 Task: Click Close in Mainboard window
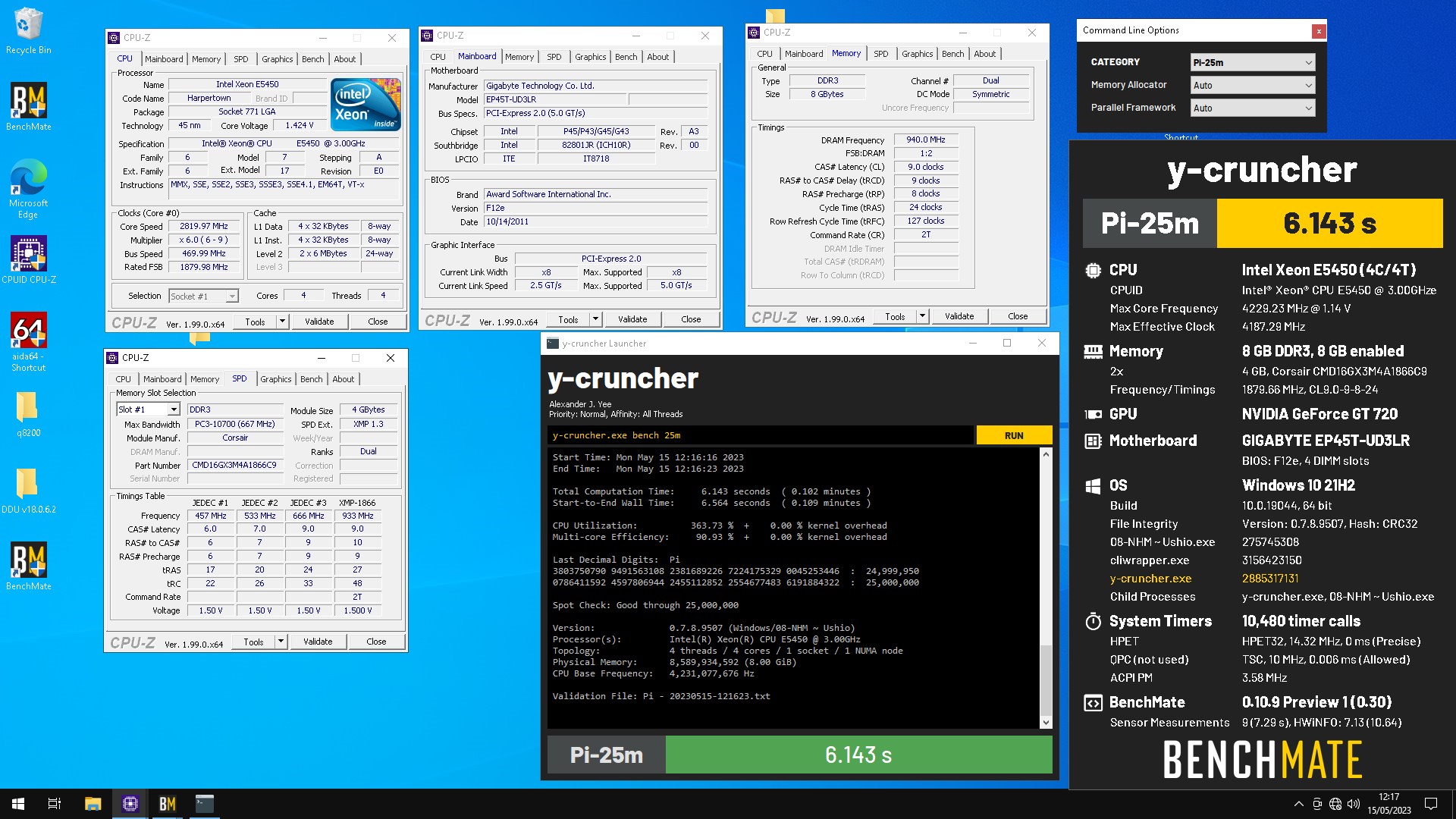[691, 319]
